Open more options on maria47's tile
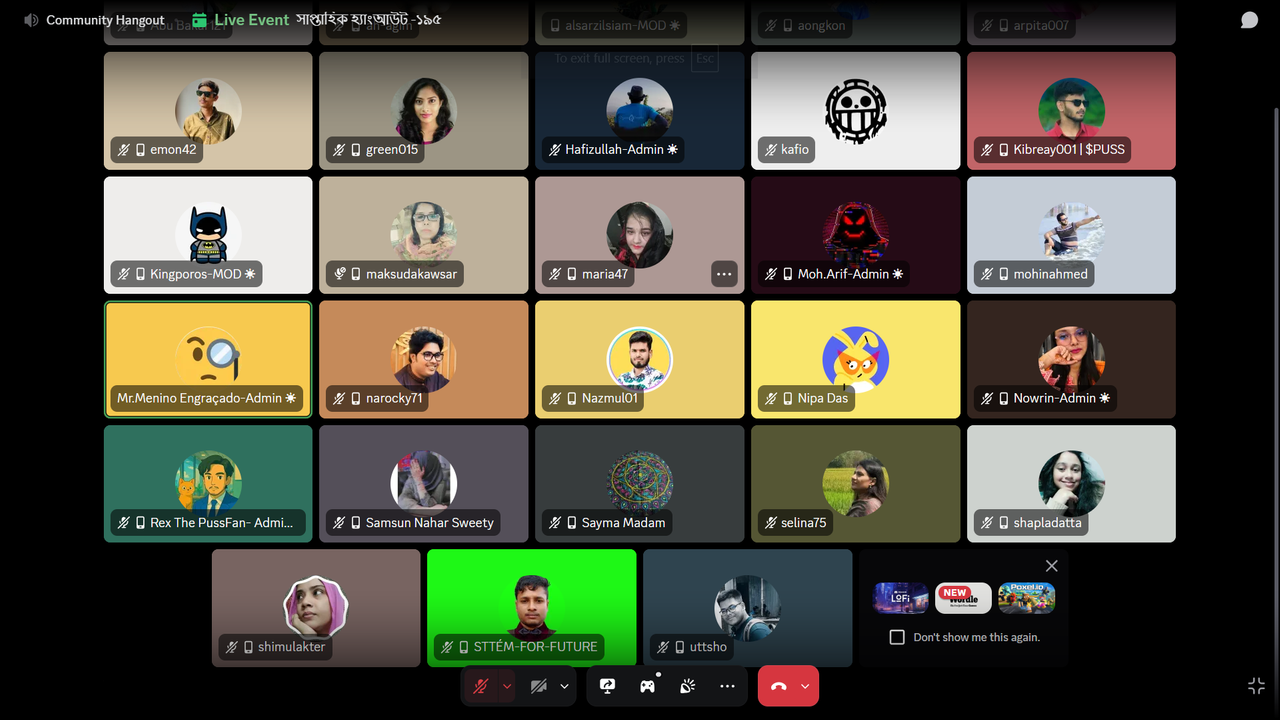The image size is (1280, 720). pos(724,274)
